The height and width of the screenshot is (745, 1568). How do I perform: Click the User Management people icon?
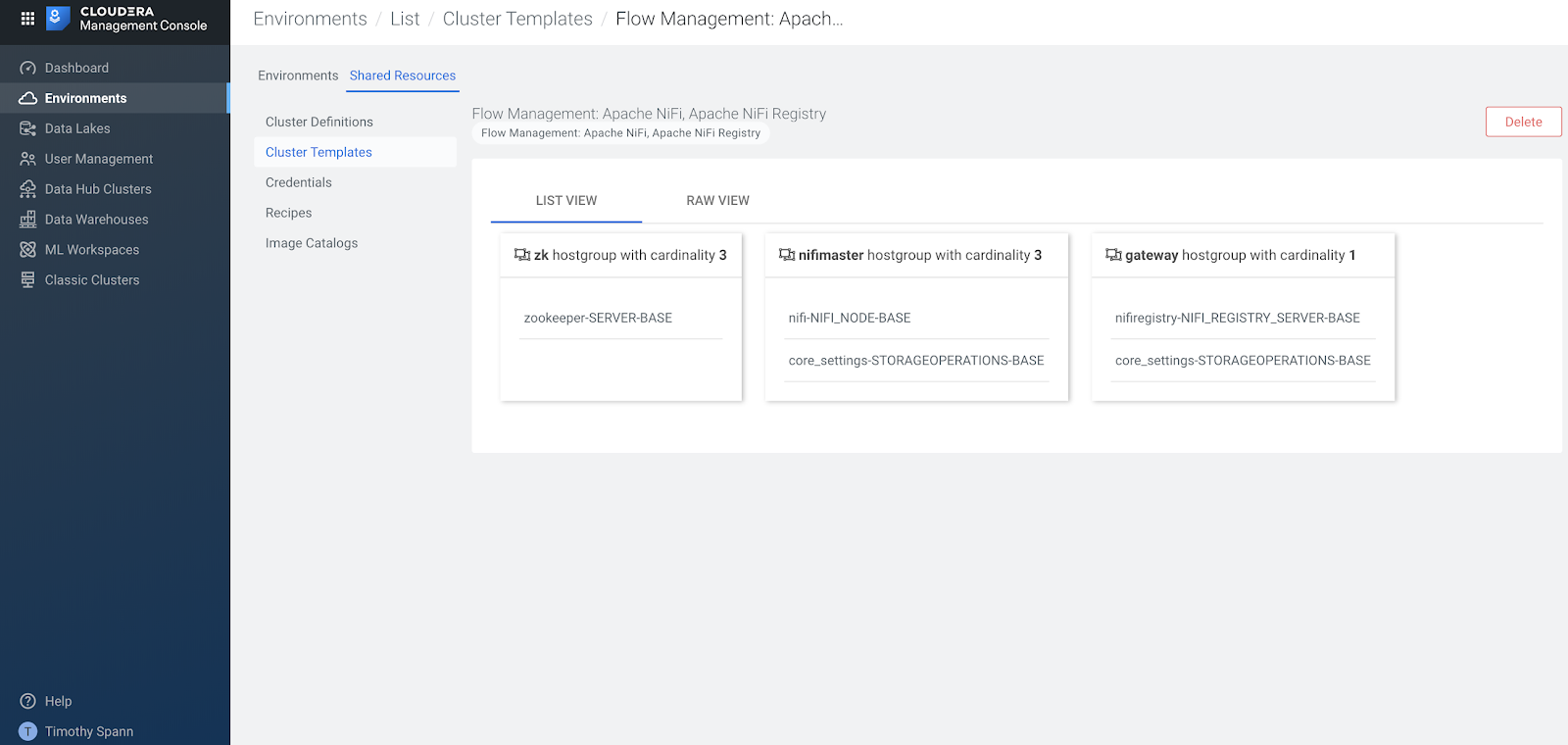27,159
